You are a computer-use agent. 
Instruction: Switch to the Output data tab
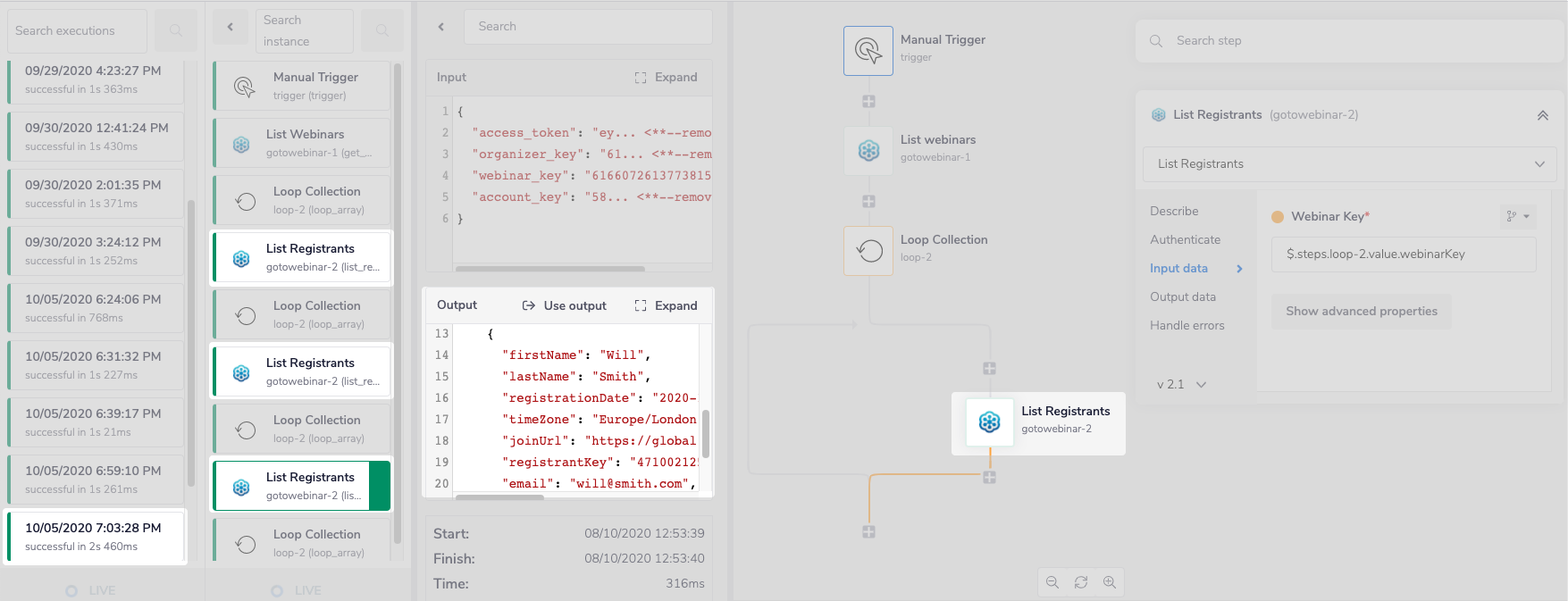1182,297
